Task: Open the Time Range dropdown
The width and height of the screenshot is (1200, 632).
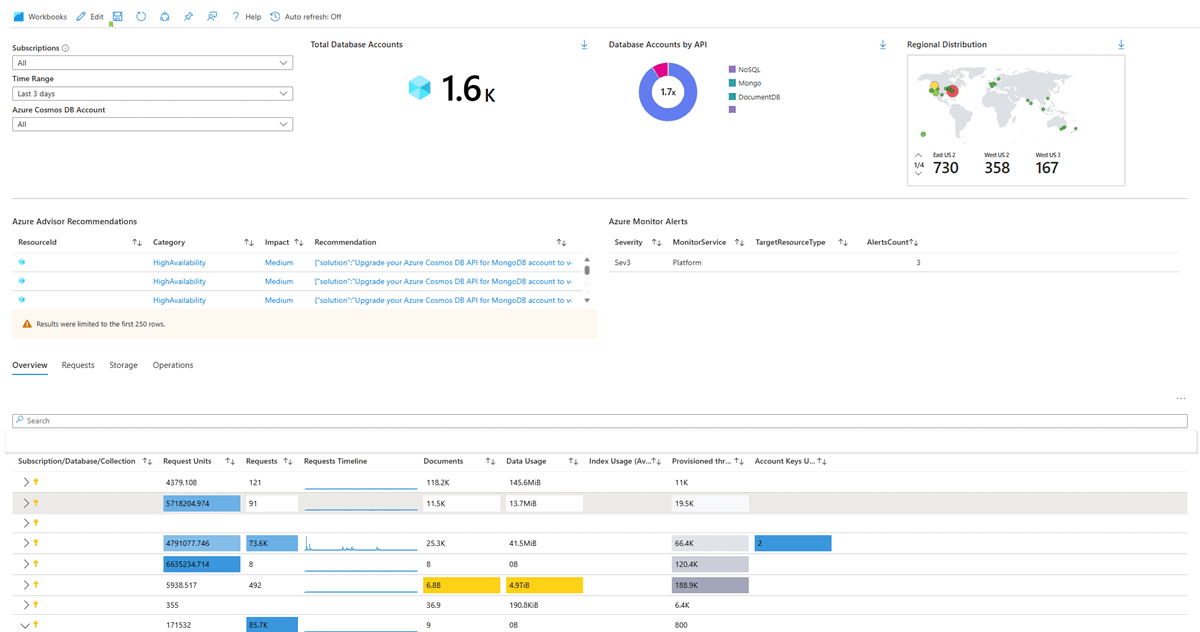Action: pyautogui.click(x=150, y=93)
